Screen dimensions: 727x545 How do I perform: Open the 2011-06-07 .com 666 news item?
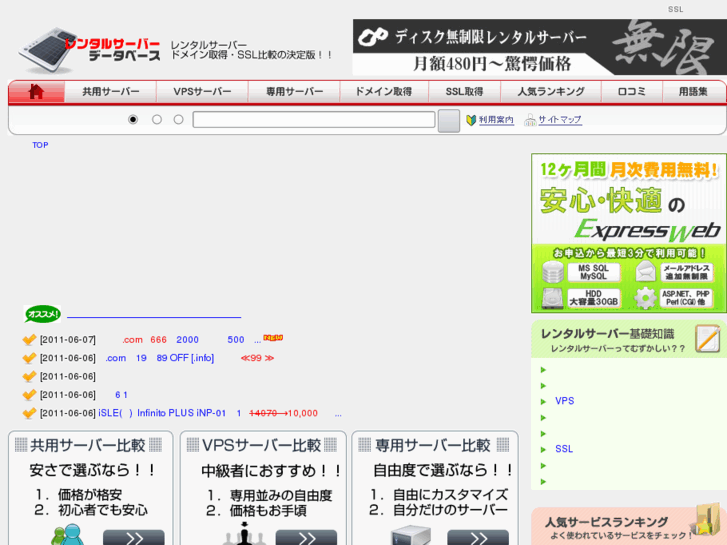pyautogui.click(x=192, y=340)
